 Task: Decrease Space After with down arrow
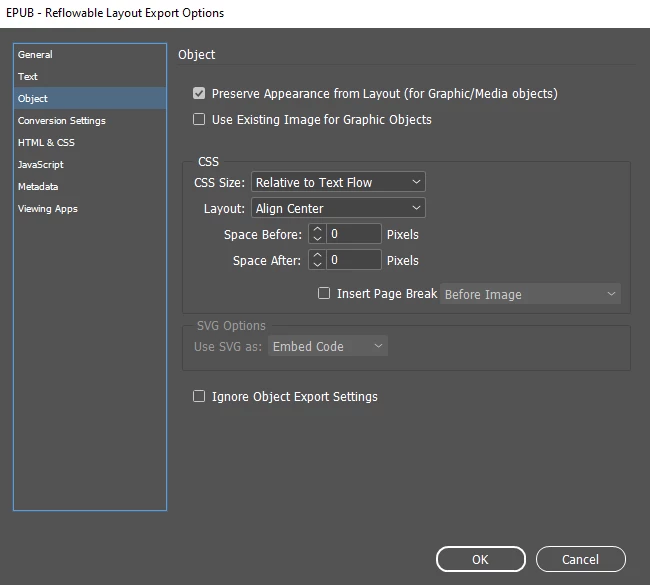coord(318,265)
